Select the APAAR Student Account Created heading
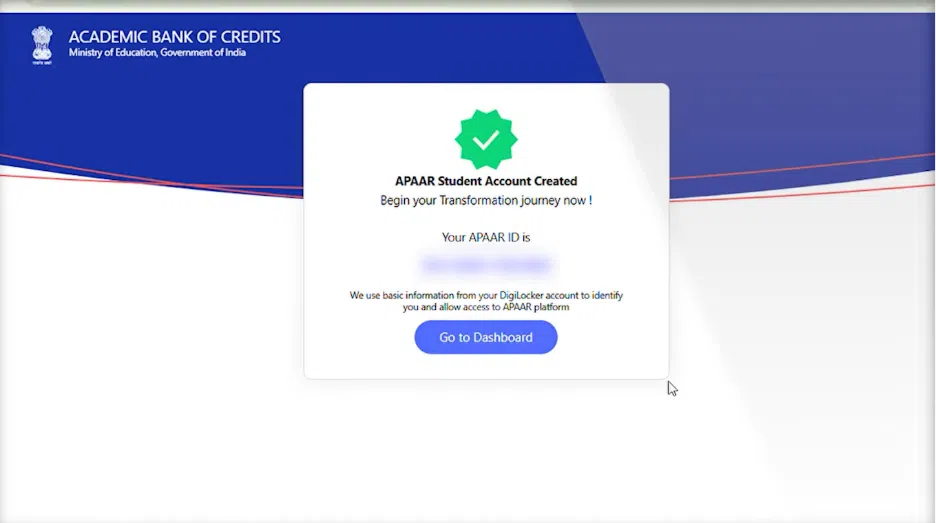Screen dimensions: 936x523 (486, 181)
